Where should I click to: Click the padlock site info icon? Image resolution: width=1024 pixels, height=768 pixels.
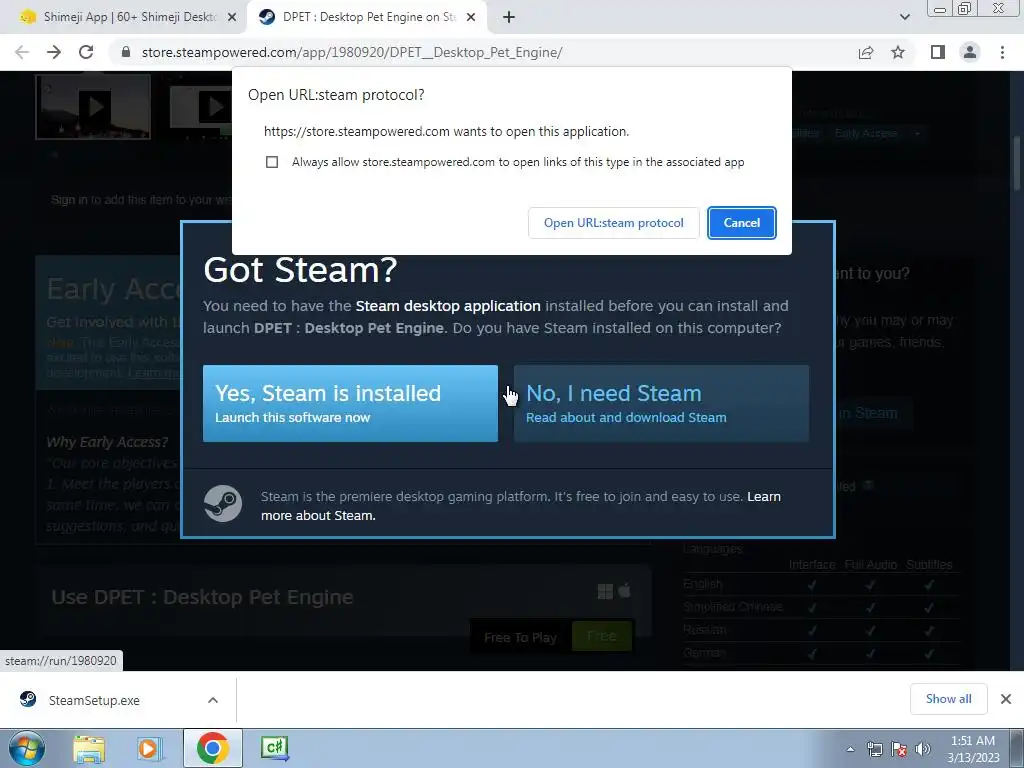(x=126, y=52)
